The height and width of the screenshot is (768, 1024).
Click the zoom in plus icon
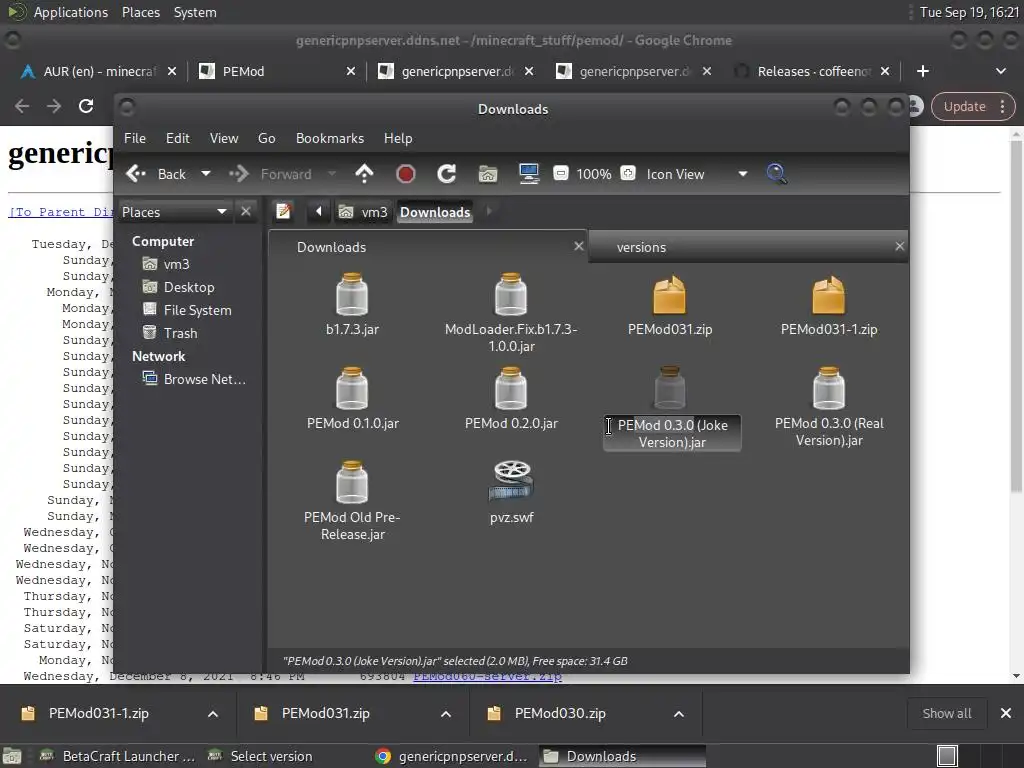628,173
